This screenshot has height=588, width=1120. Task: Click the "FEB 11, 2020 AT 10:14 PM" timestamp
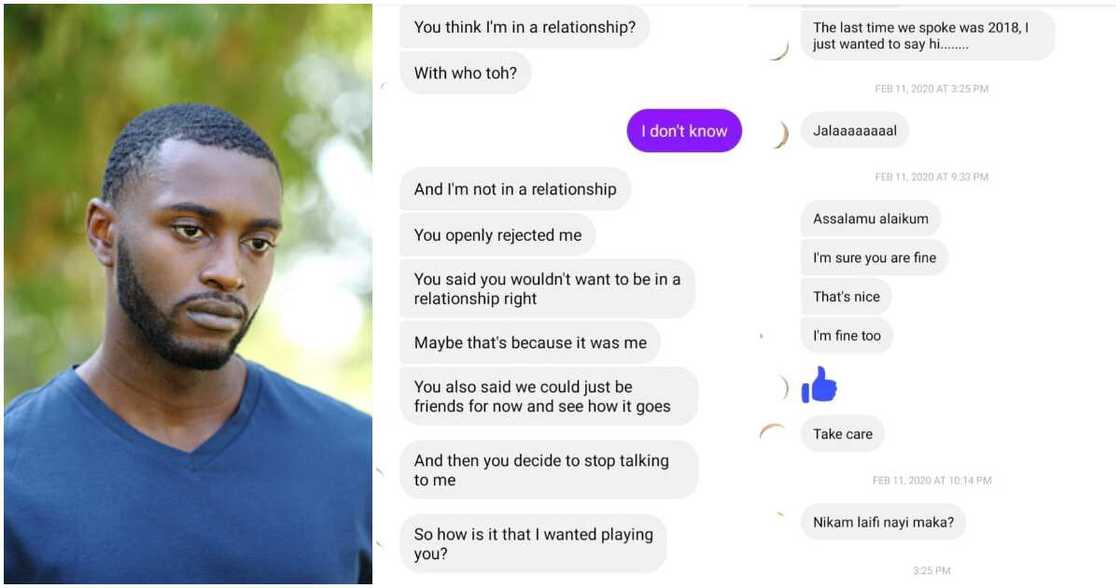tap(931, 480)
